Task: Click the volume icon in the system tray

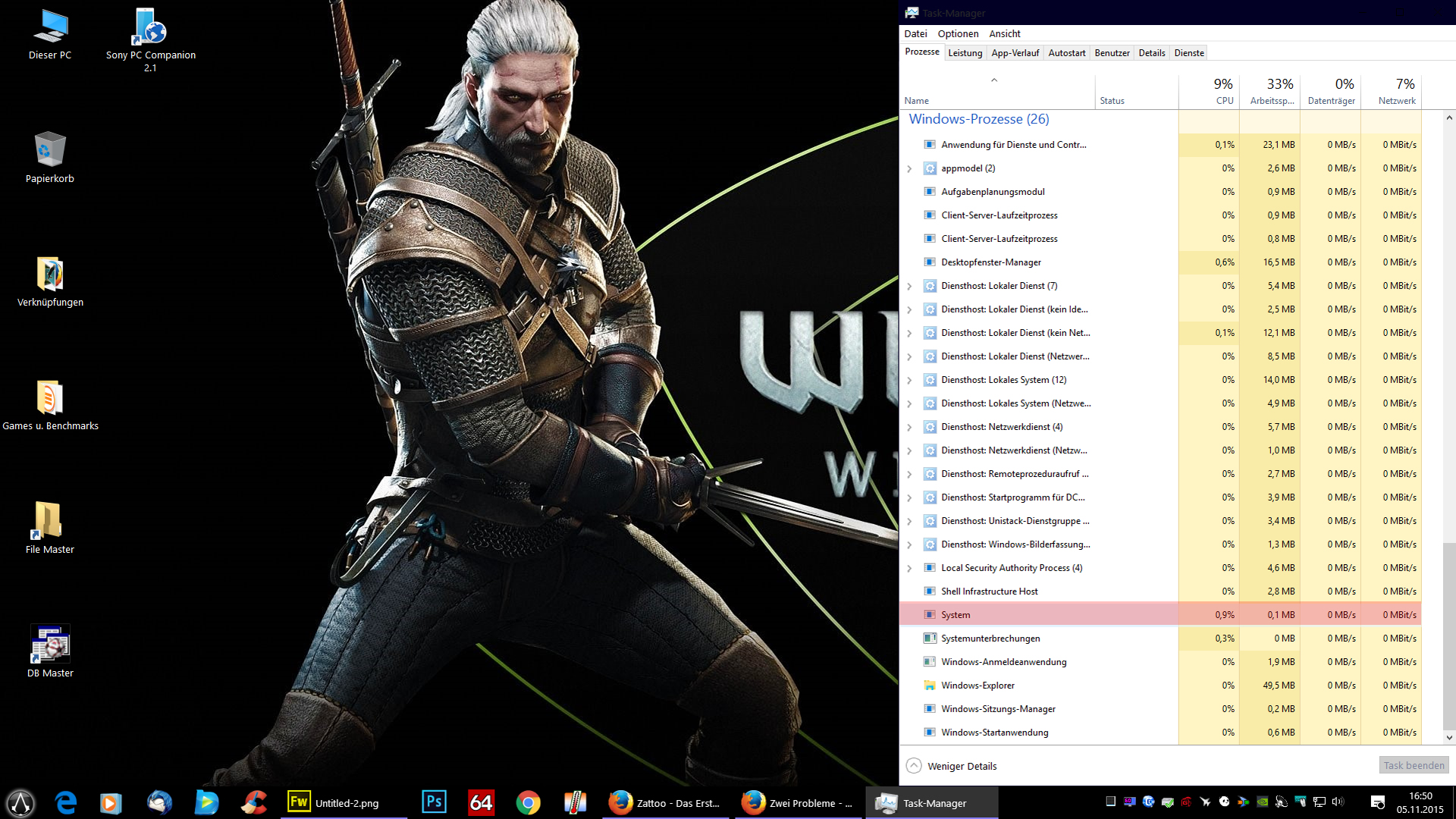Action: pyautogui.click(x=1337, y=802)
